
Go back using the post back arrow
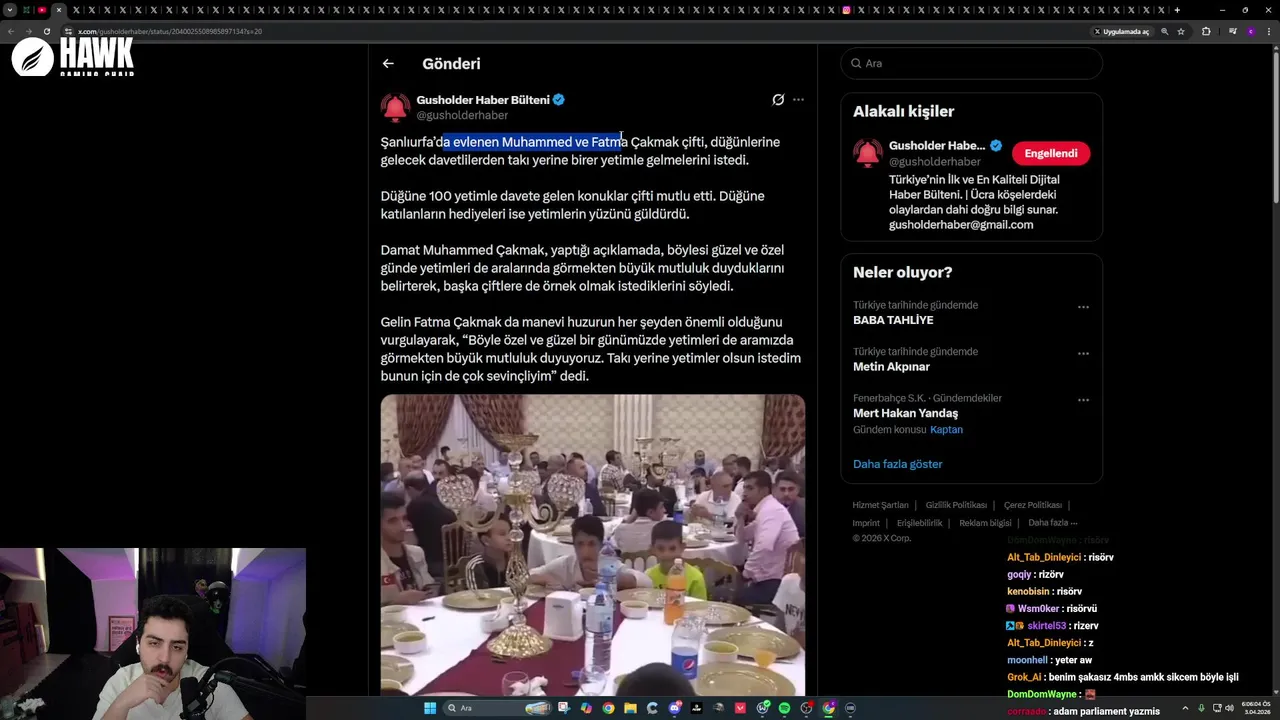point(388,63)
